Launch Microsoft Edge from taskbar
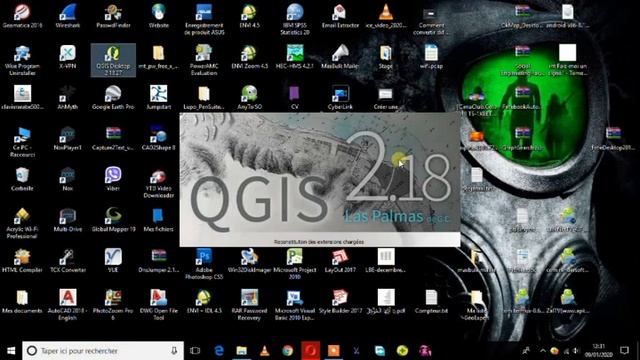This screenshot has height=360, width=640. [x=219, y=351]
